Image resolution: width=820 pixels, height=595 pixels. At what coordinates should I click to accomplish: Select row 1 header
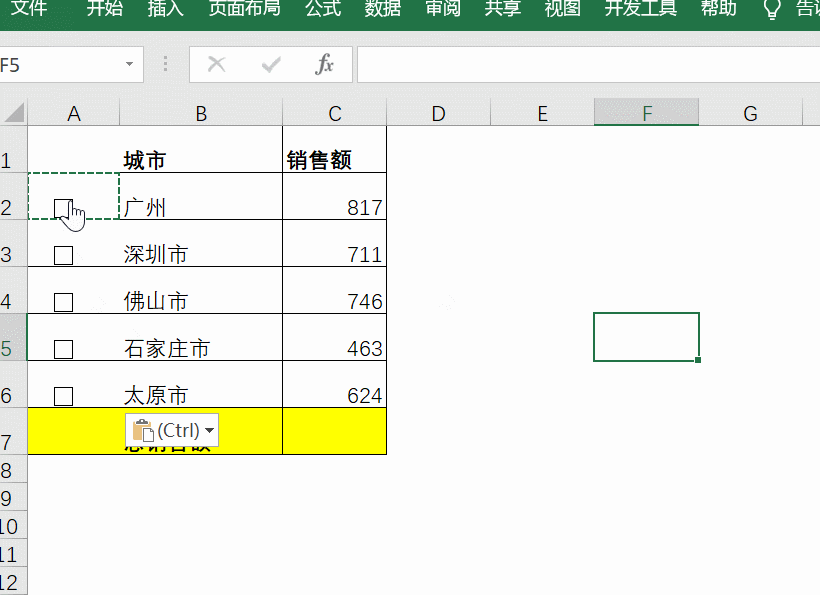(x=13, y=150)
